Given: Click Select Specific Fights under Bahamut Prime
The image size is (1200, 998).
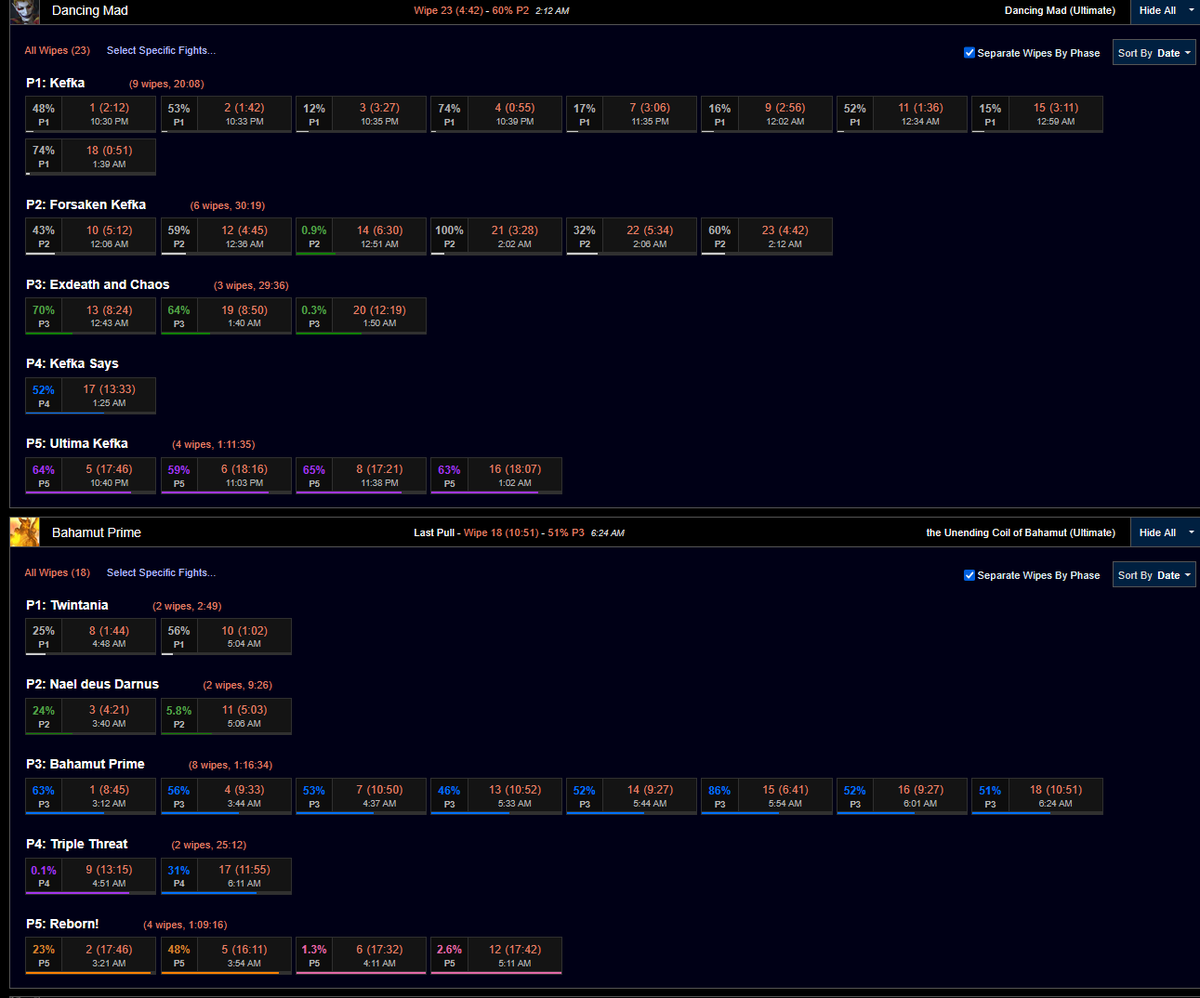Looking at the screenshot, I should click(x=161, y=573).
